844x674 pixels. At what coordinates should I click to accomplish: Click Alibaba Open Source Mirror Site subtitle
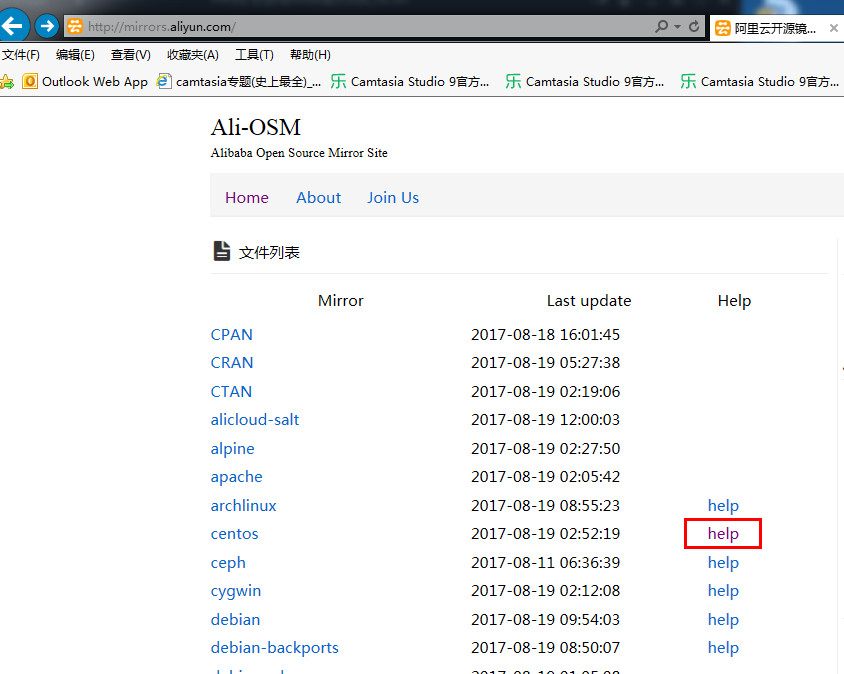[x=299, y=153]
